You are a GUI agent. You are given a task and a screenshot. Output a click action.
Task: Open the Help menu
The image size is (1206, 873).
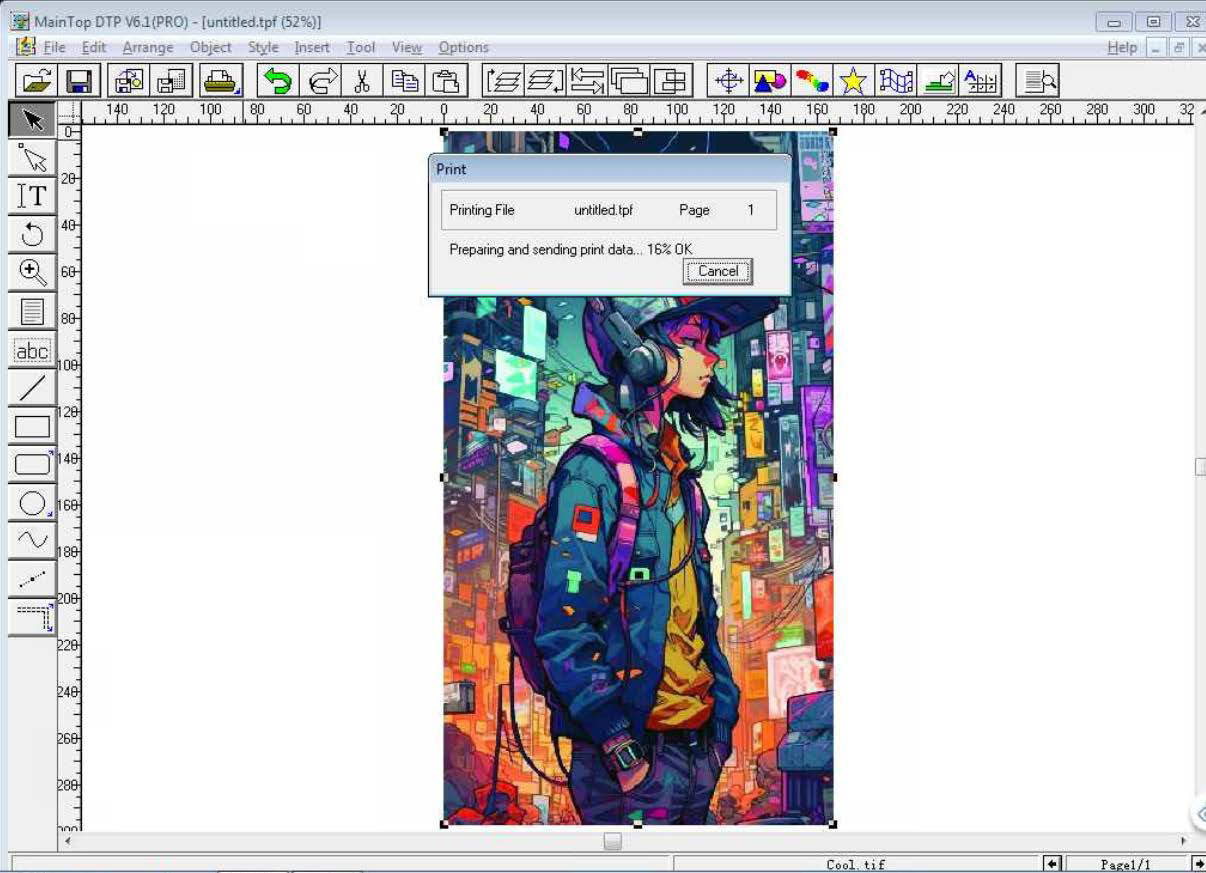1122,47
